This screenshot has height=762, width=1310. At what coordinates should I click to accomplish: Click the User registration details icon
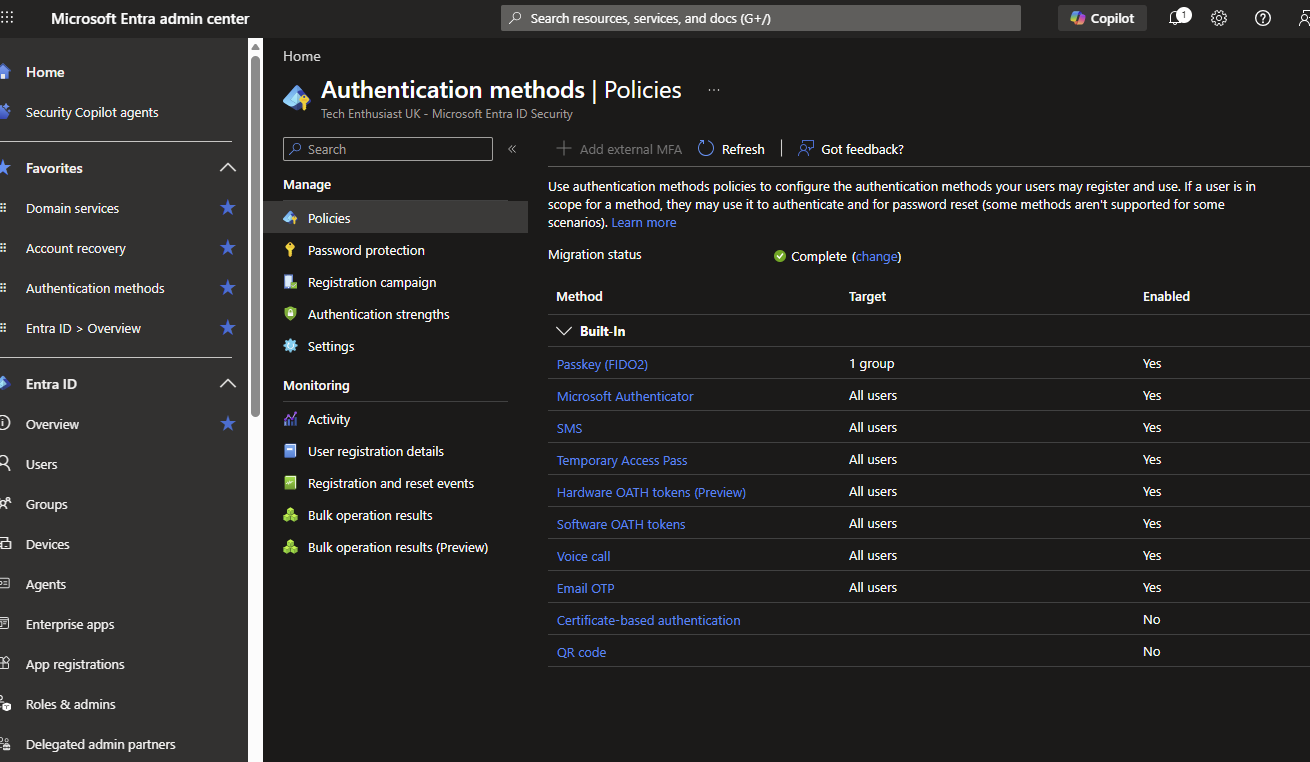291,451
